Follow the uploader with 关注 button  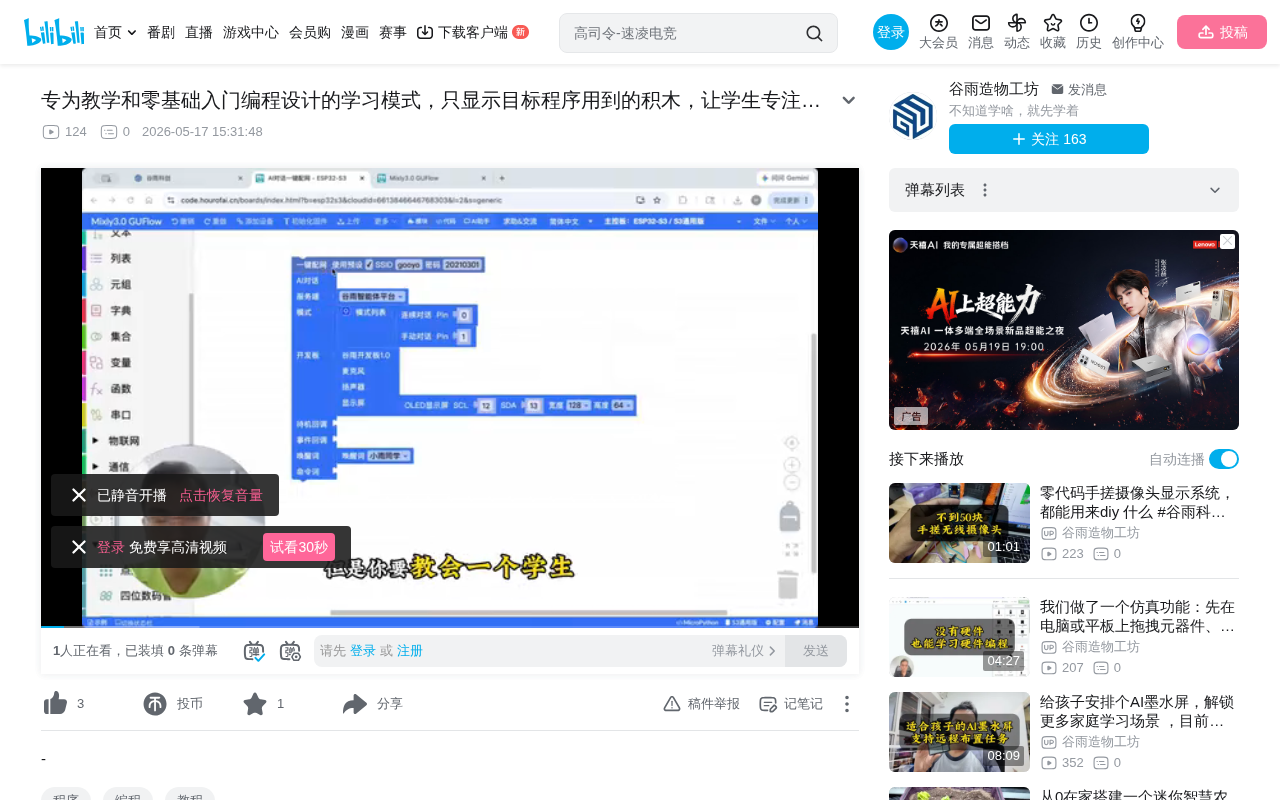(x=1049, y=139)
